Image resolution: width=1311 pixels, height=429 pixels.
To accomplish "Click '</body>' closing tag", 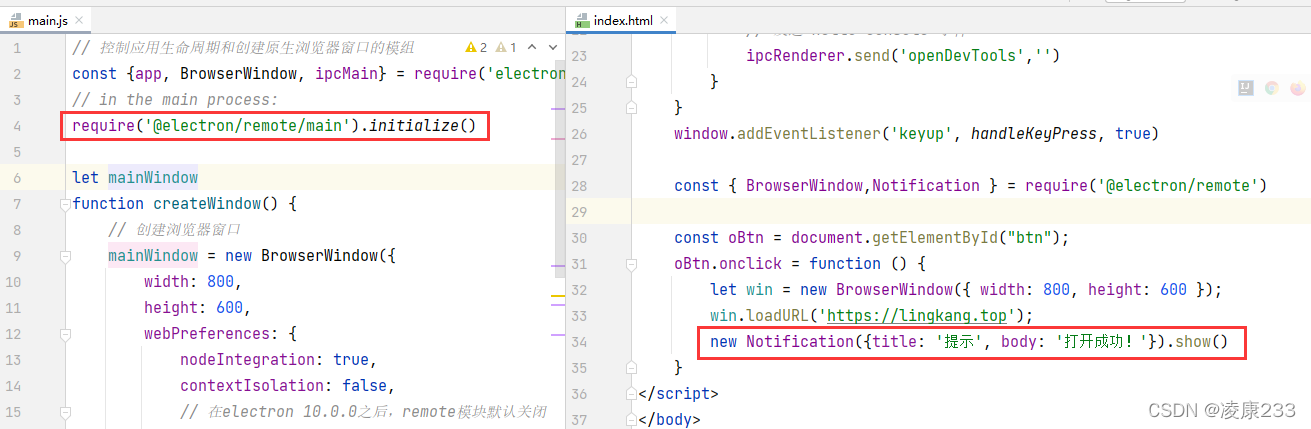I will pos(669,420).
